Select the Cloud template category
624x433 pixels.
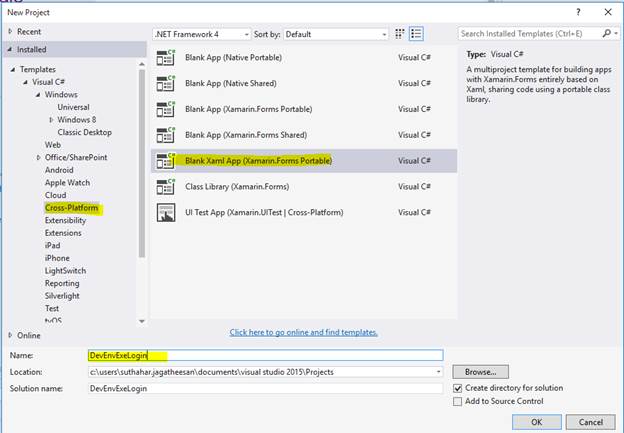(55, 195)
